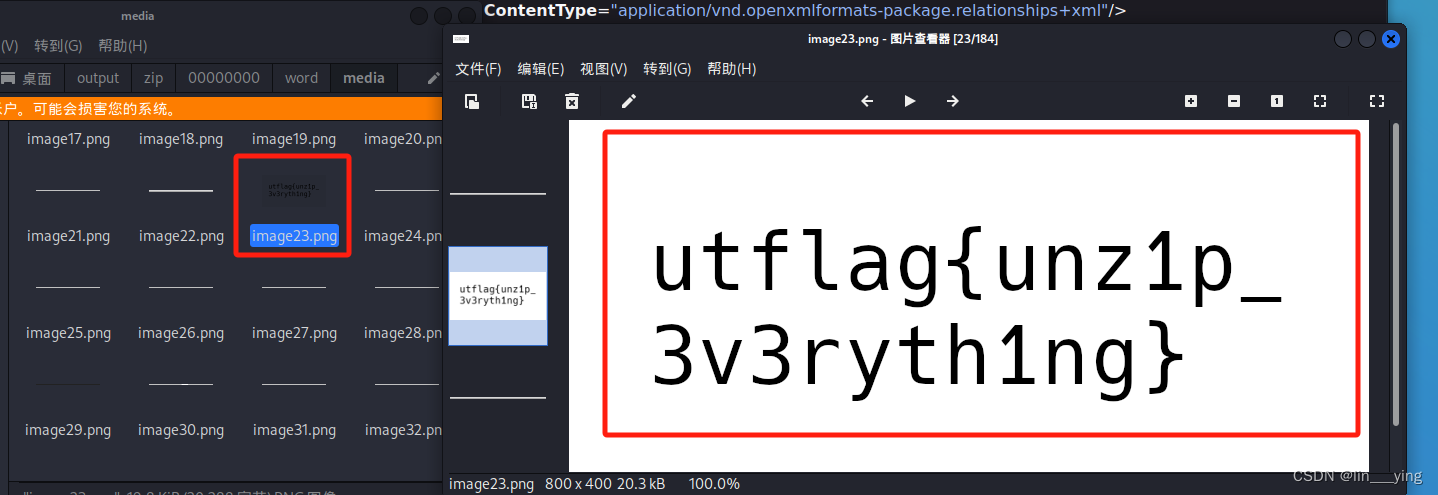Select the thumbnail below the highlighted one
This screenshot has height=495, width=1438.
point(498,397)
